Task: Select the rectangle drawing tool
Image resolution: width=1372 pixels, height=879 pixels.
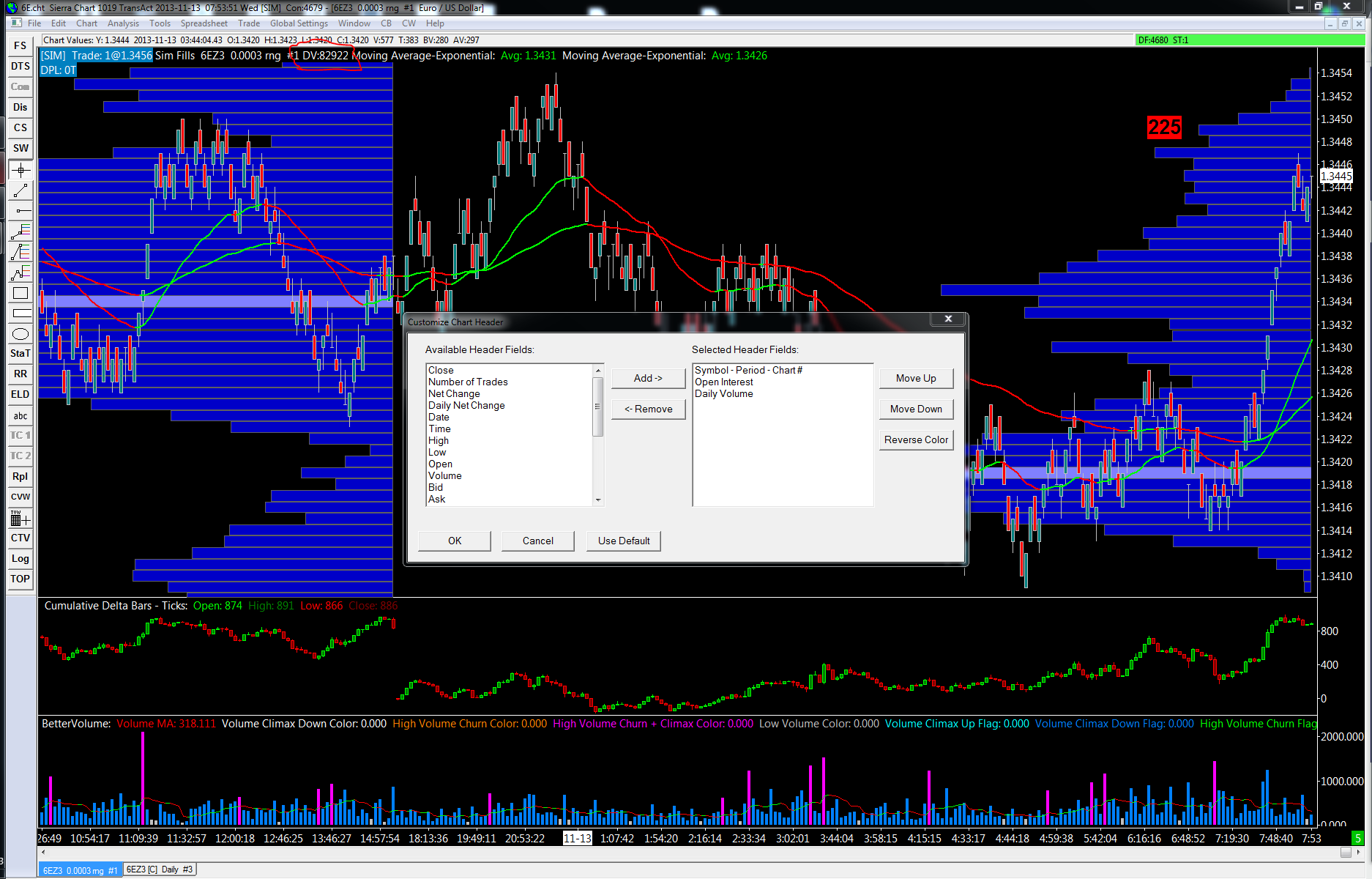Action: (x=20, y=293)
